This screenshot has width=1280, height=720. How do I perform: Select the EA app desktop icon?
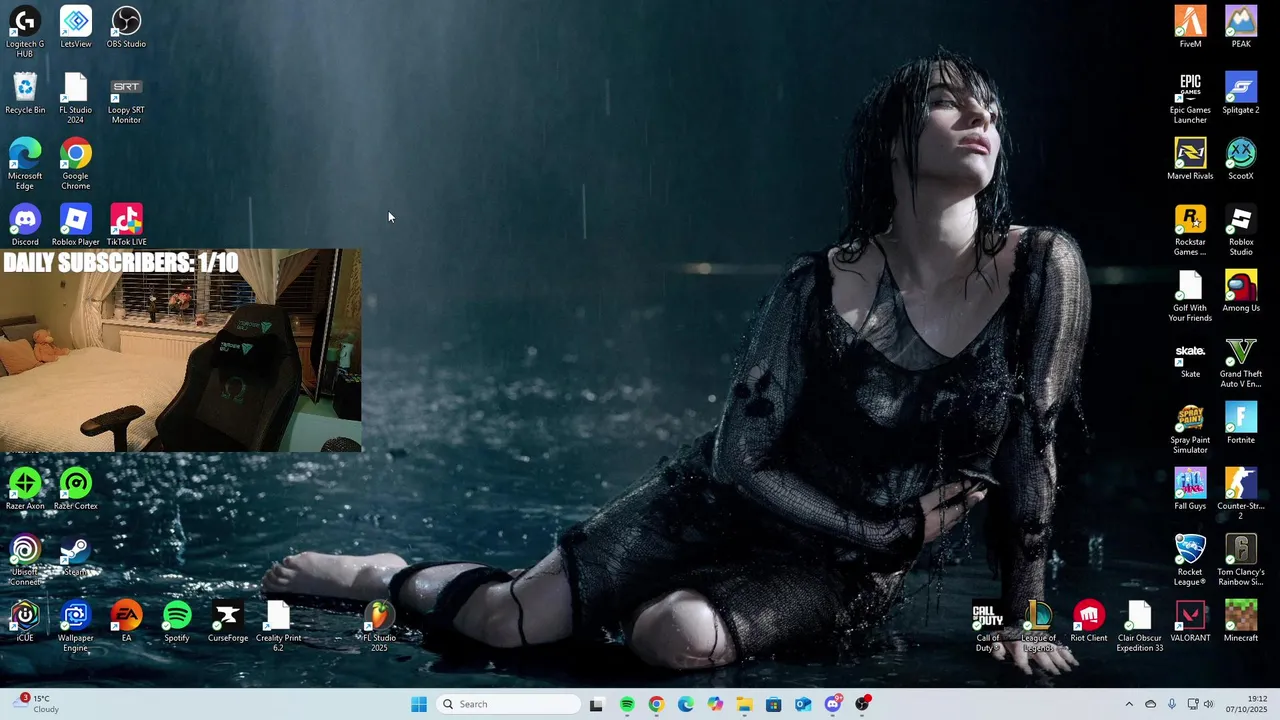click(x=126, y=622)
